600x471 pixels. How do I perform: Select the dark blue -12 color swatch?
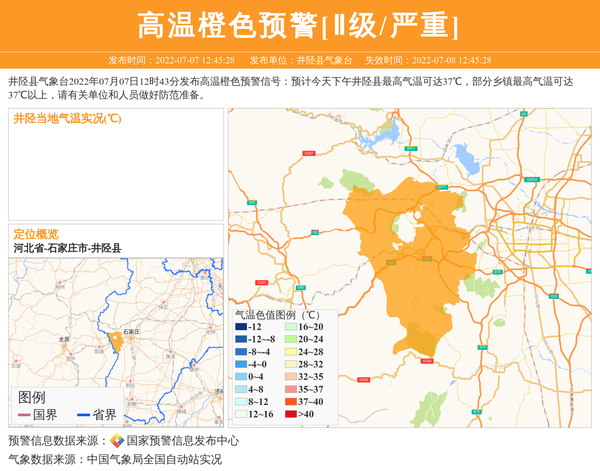coord(241,327)
